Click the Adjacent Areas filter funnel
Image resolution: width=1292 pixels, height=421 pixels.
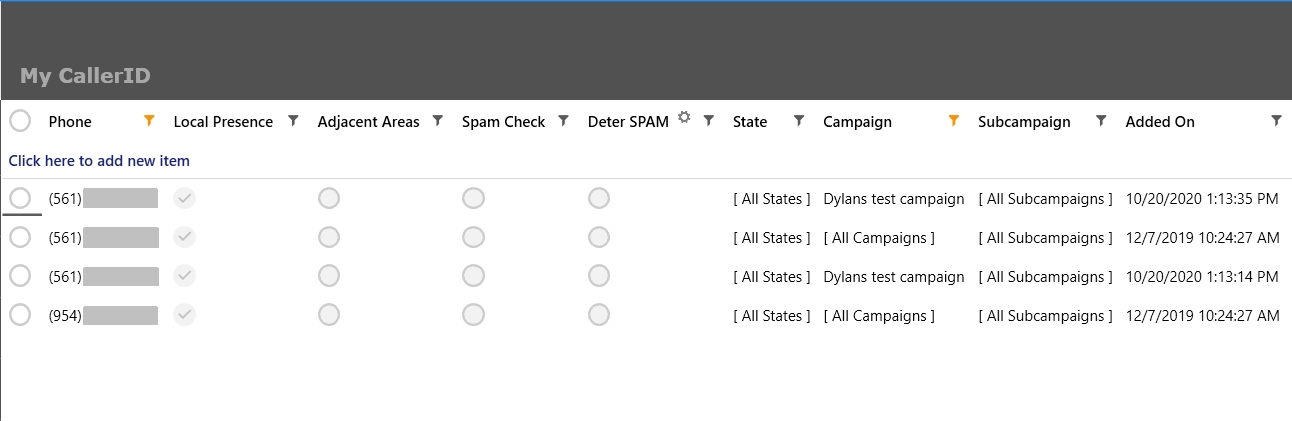tap(437, 121)
